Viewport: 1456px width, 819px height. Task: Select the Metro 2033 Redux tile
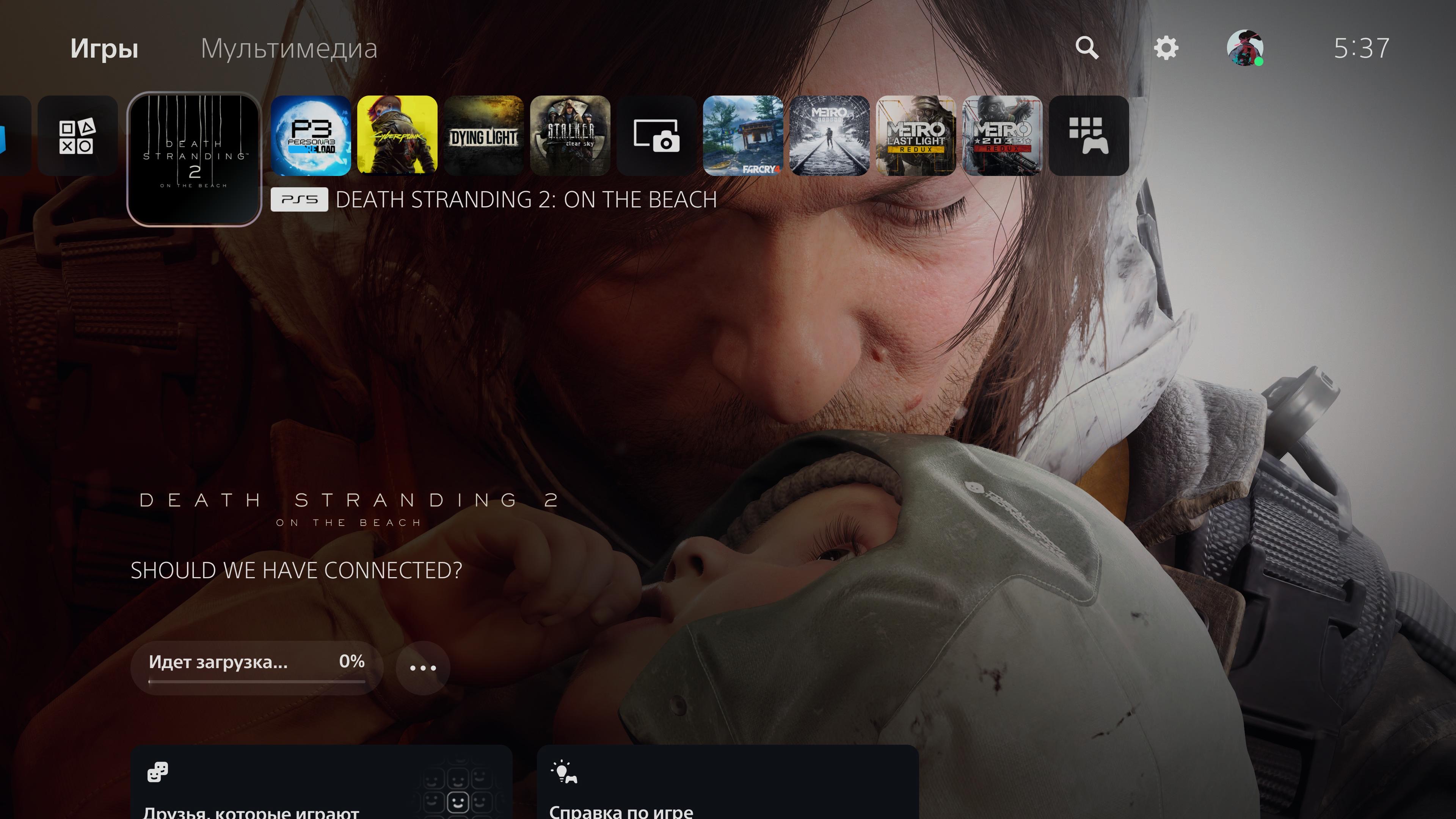click(1002, 136)
